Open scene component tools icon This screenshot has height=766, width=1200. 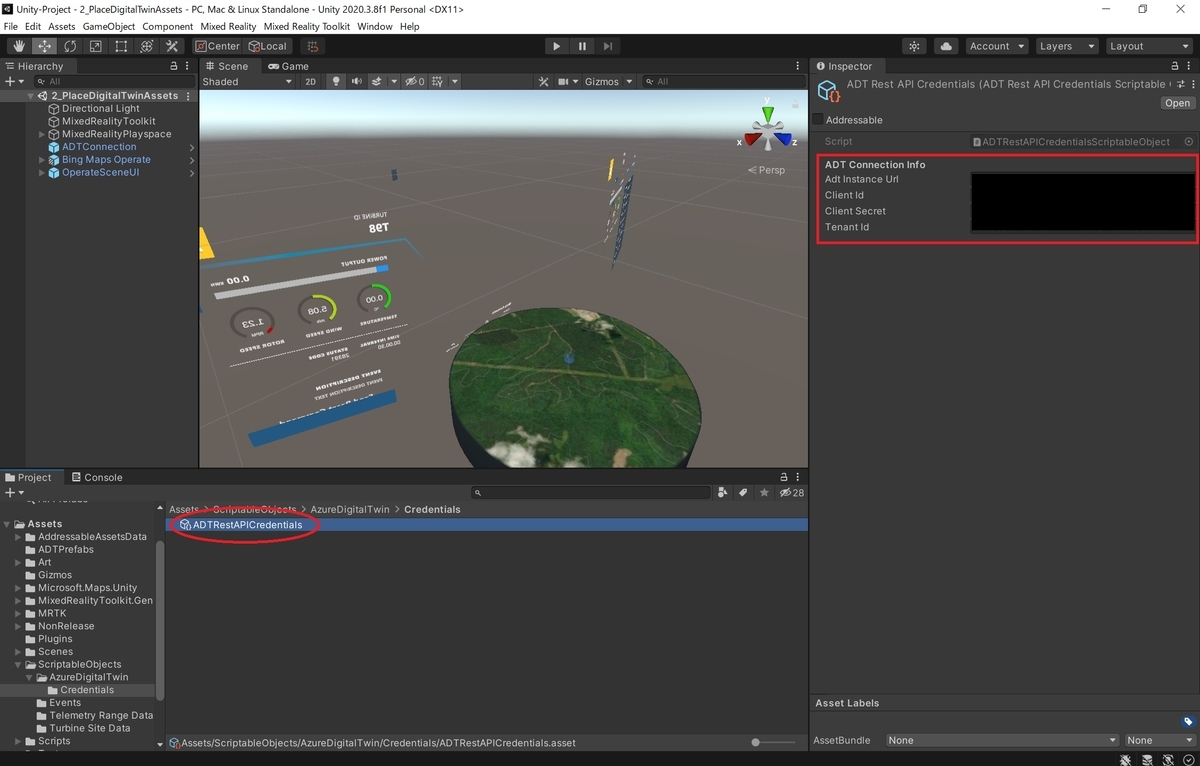click(x=544, y=81)
